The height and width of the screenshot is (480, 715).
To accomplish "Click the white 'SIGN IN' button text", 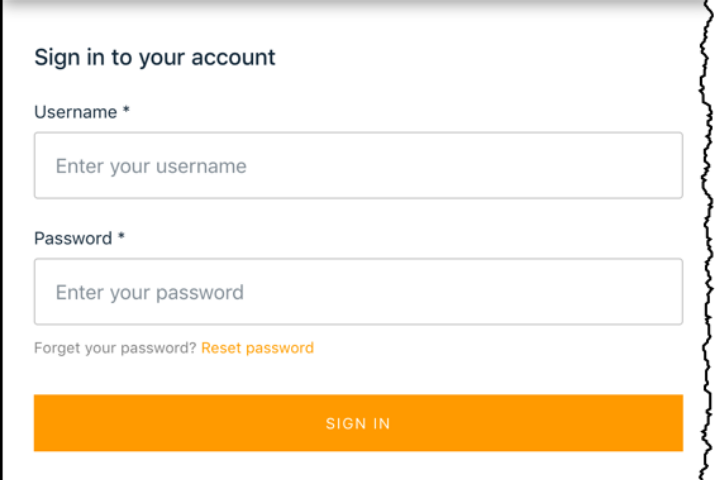I will 358,424.
